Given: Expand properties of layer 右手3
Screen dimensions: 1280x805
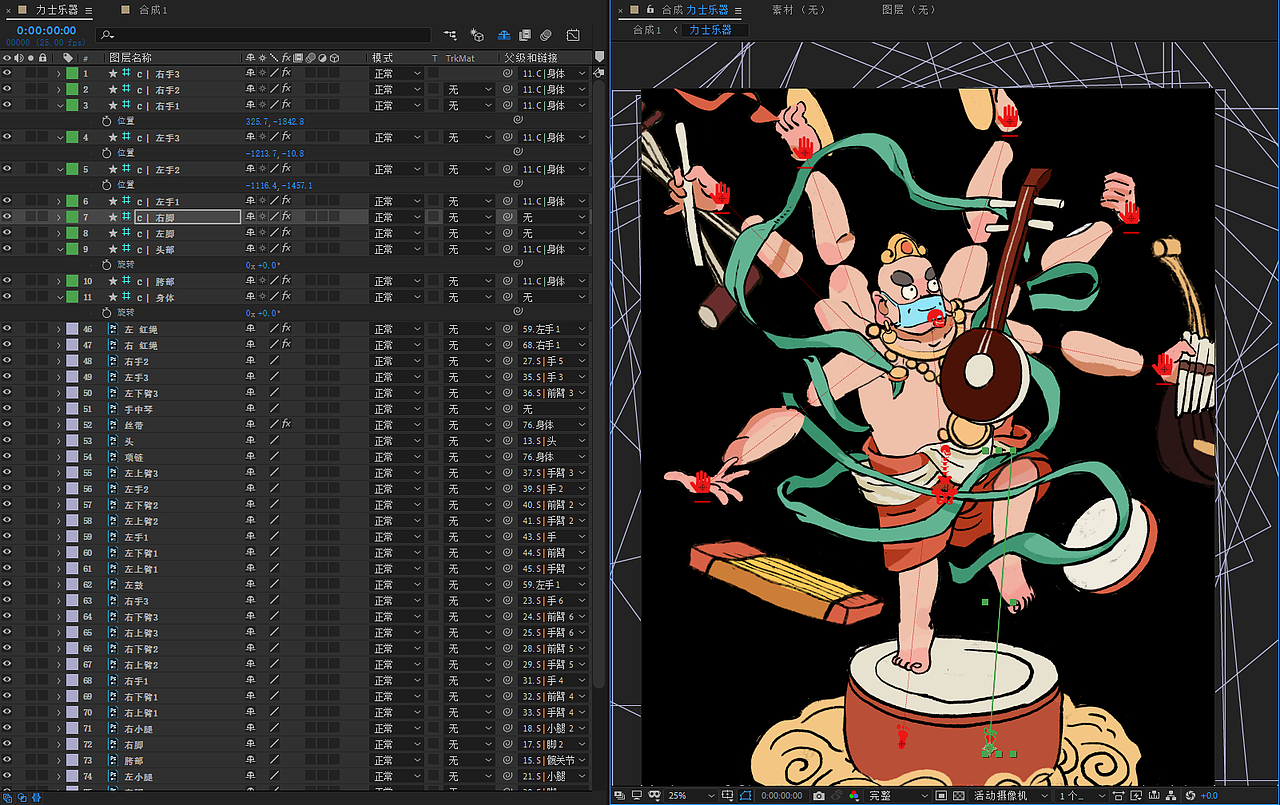Looking at the screenshot, I should (59, 74).
